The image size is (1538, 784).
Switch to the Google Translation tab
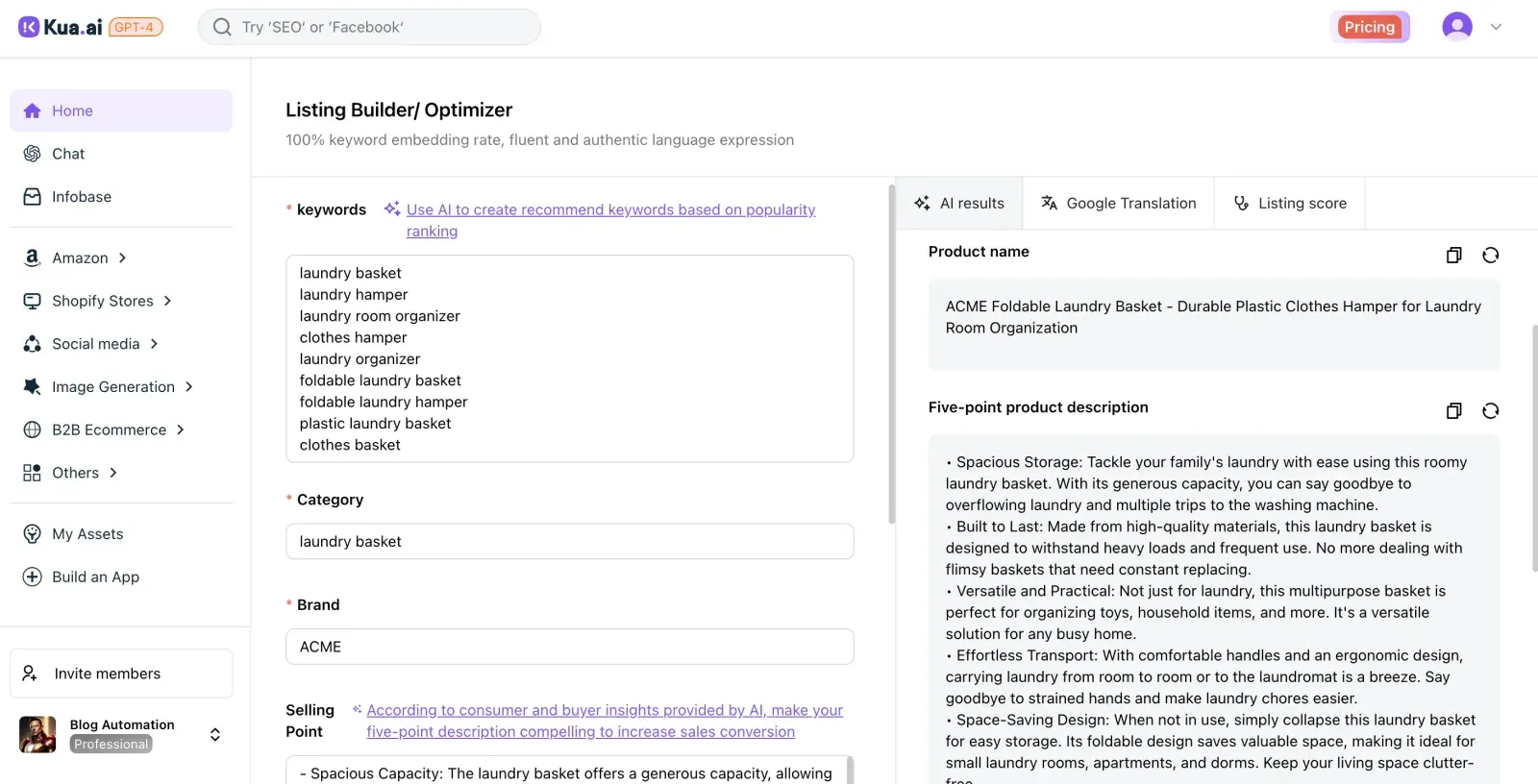point(1119,203)
